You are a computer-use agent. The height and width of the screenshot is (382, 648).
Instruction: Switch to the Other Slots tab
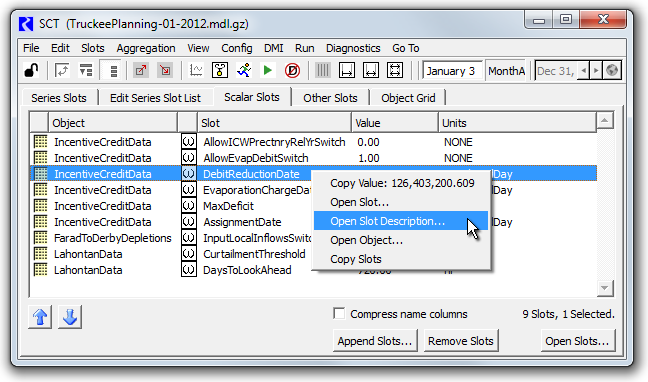(x=330, y=98)
